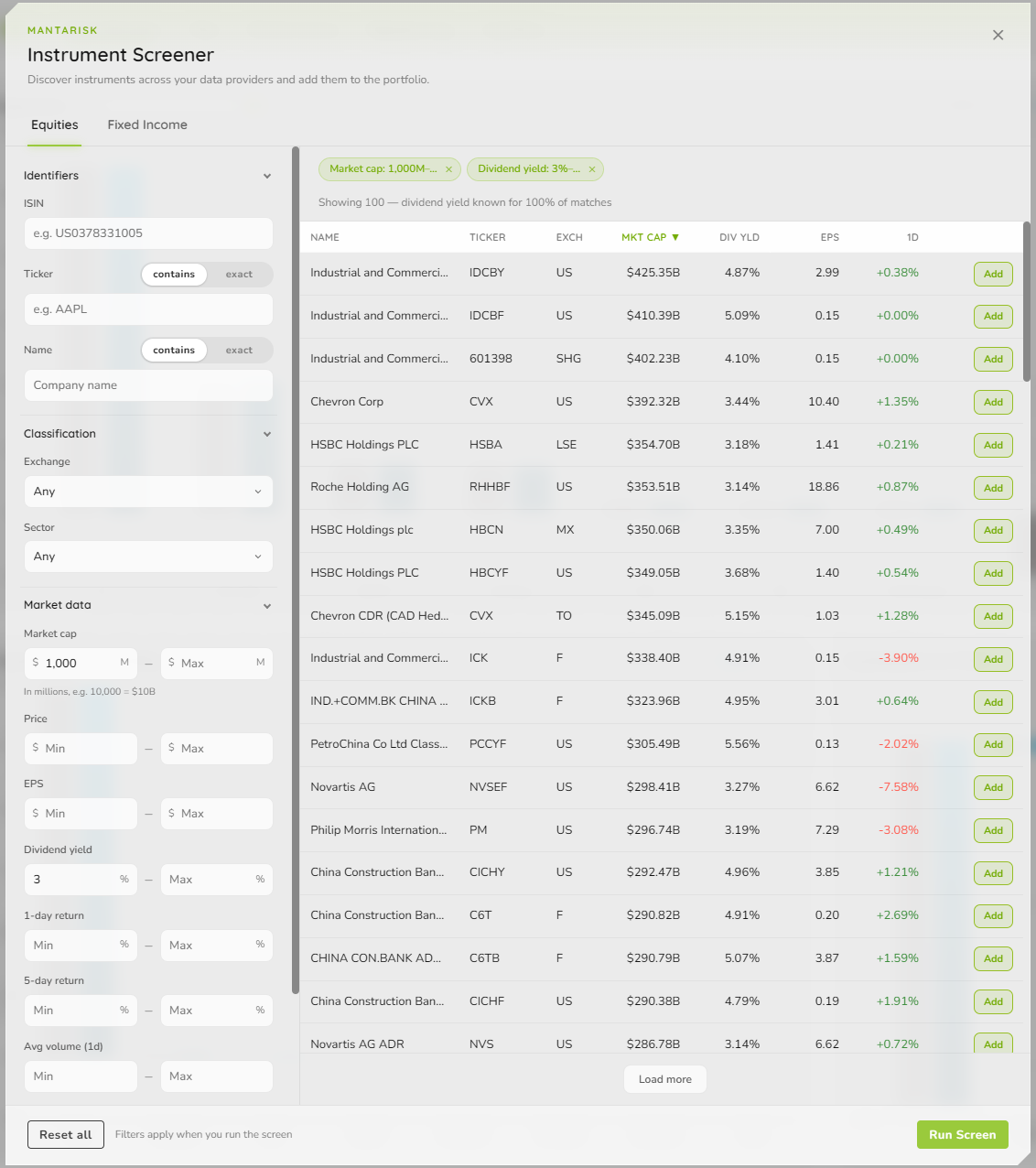This screenshot has width=1036, height=1168.
Task: Sort by MKT CAP descending arrow
Action: pyautogui.click(x=675, y=237)
